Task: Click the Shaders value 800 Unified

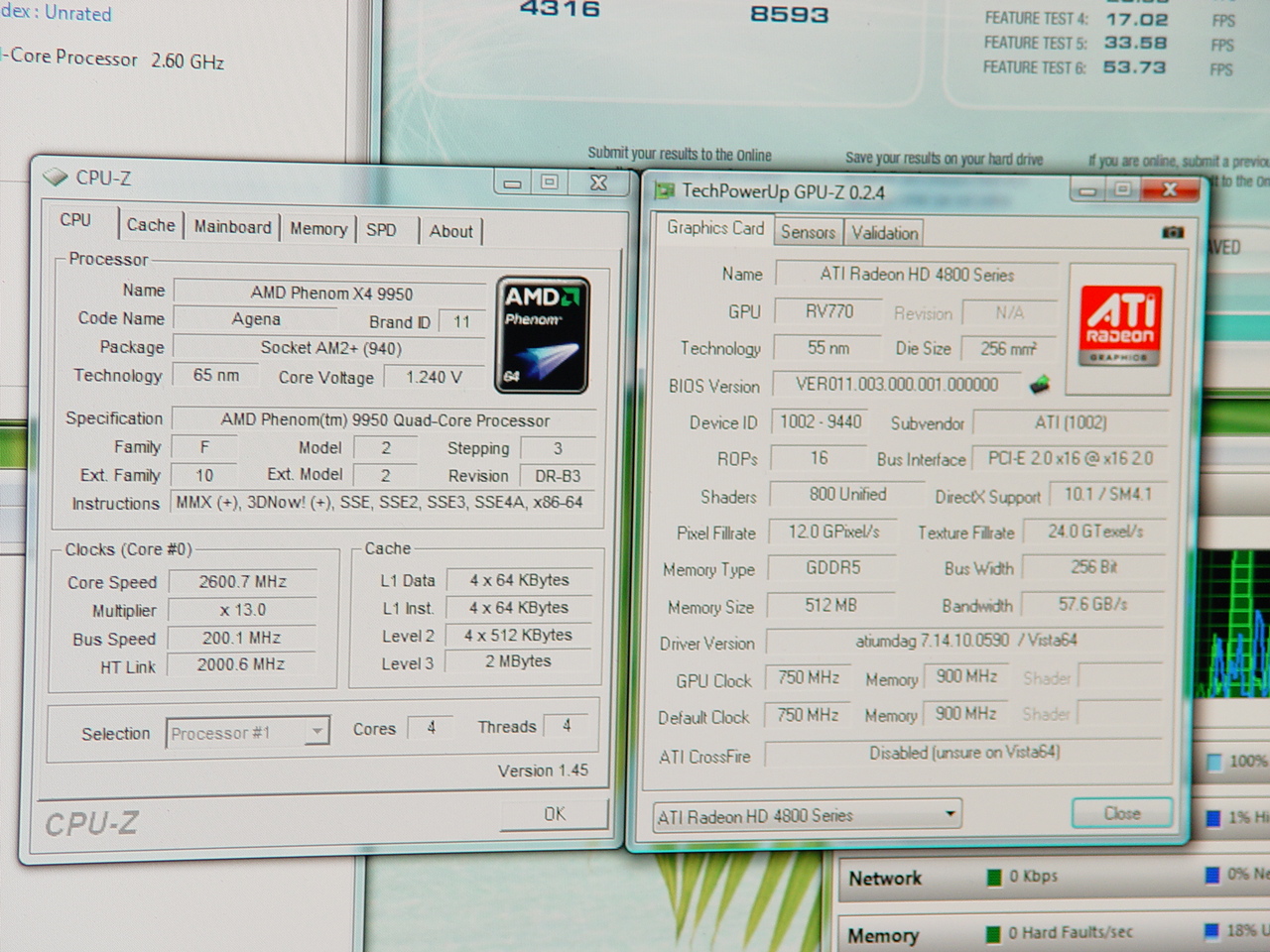Action: (846, 494)
